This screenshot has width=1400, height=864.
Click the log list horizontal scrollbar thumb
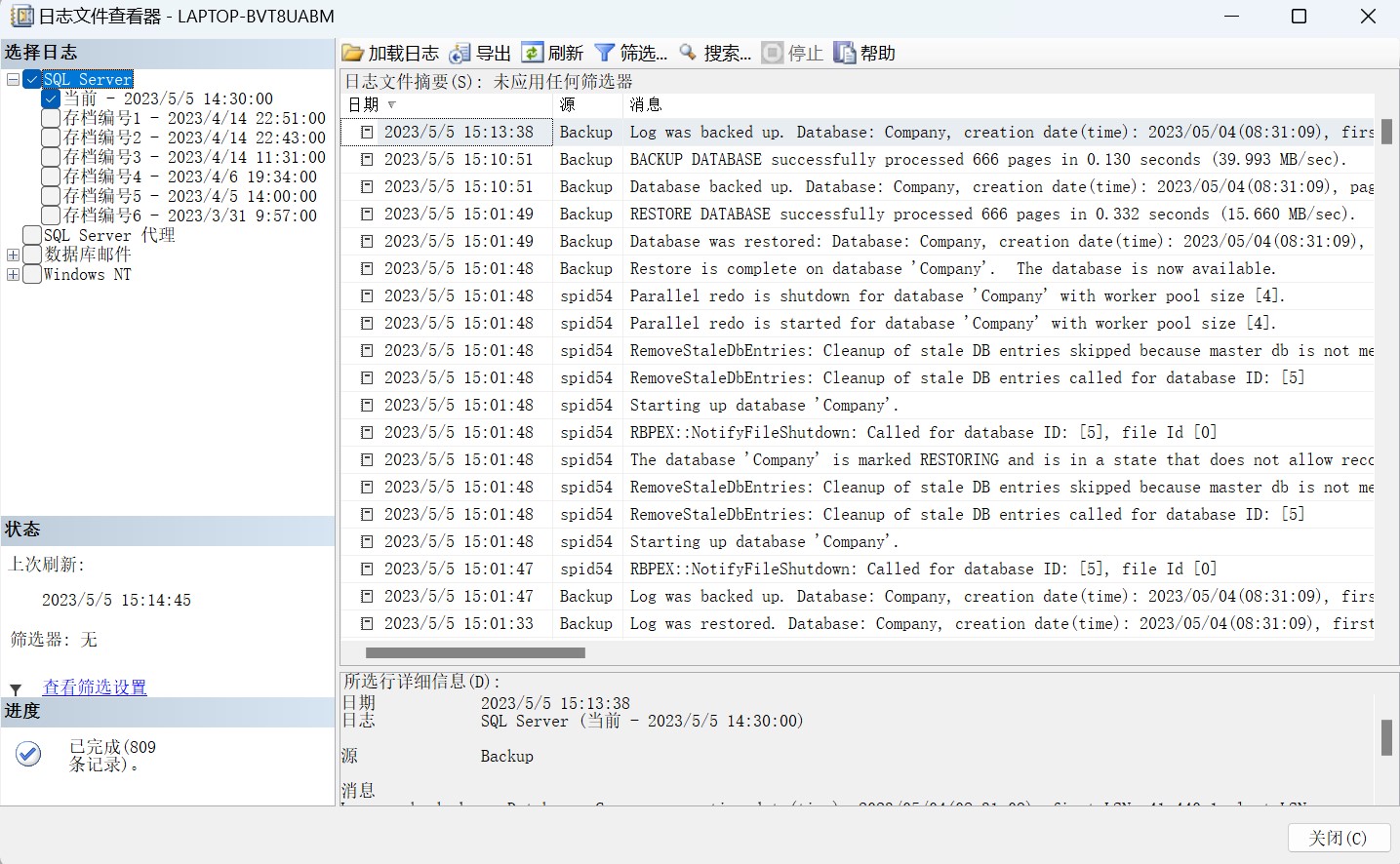[475, 652]
